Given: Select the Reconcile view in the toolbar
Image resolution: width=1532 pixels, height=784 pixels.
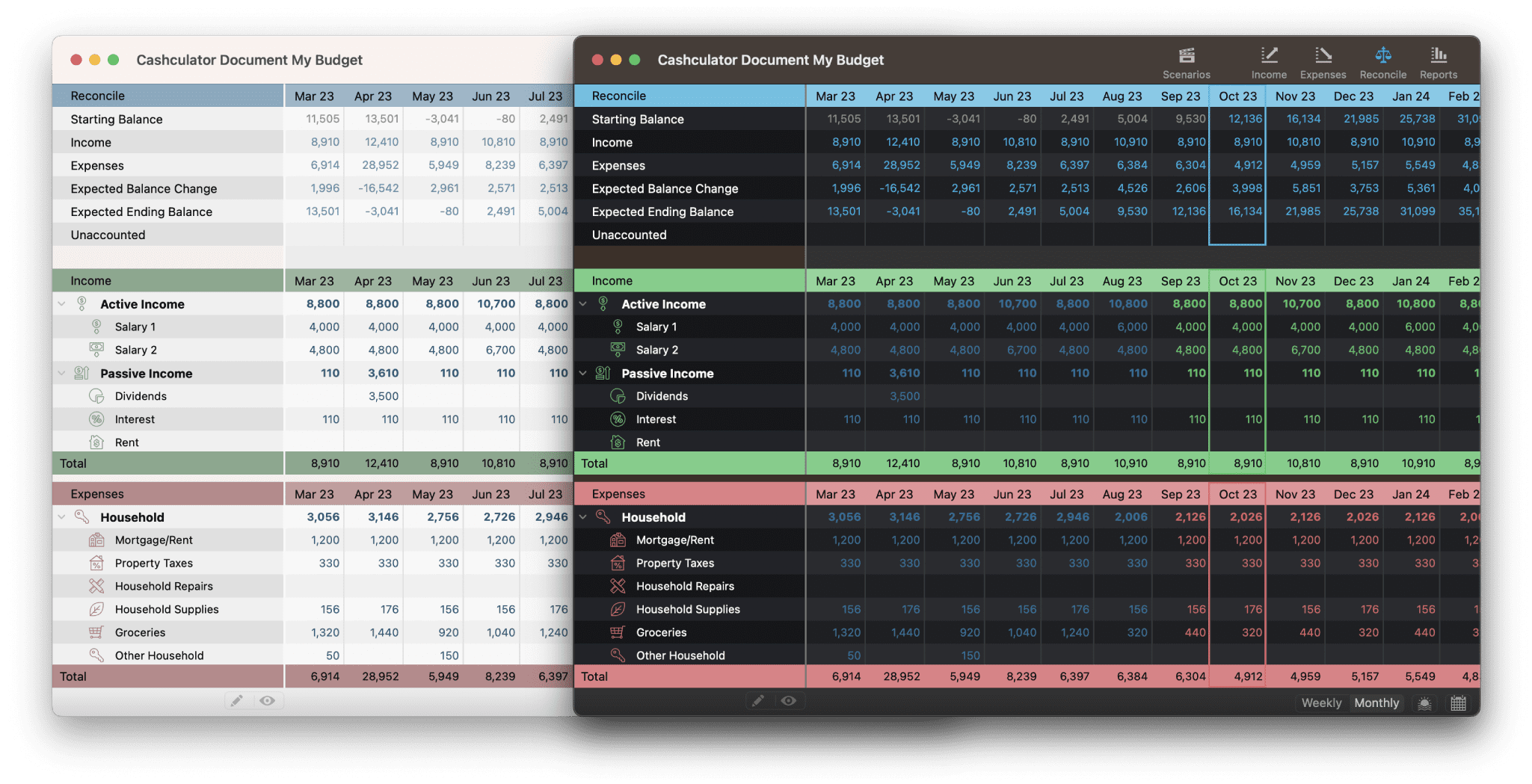Looking at the screenshot, I should 1382,63.
